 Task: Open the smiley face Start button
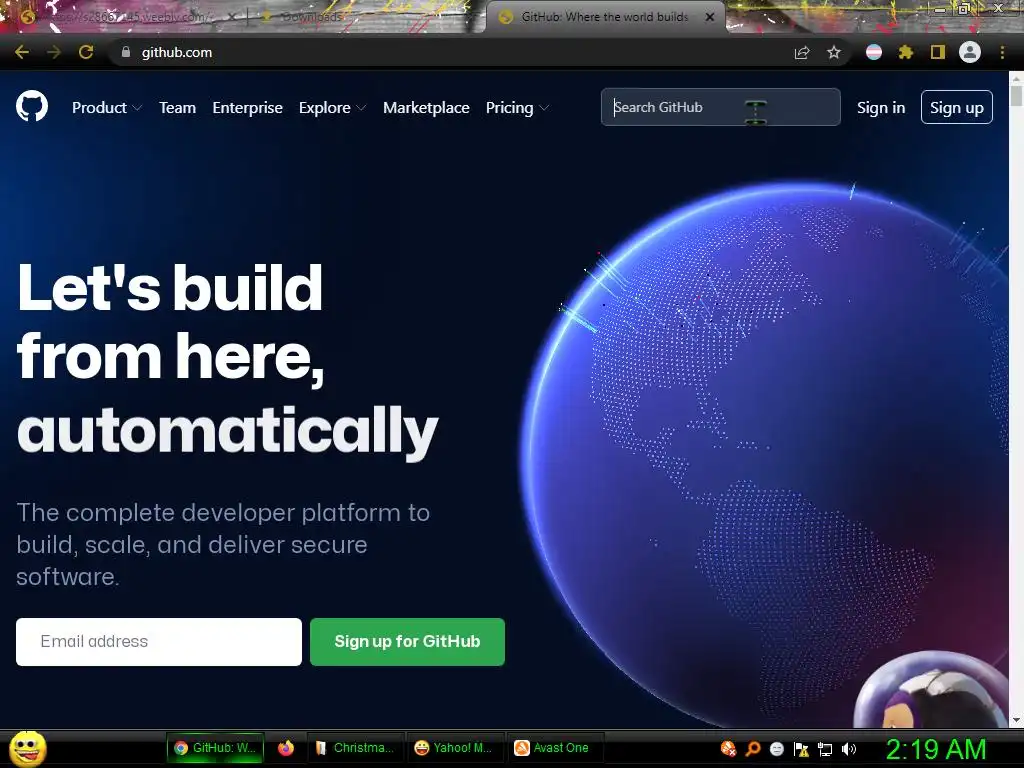click(27, 748)
